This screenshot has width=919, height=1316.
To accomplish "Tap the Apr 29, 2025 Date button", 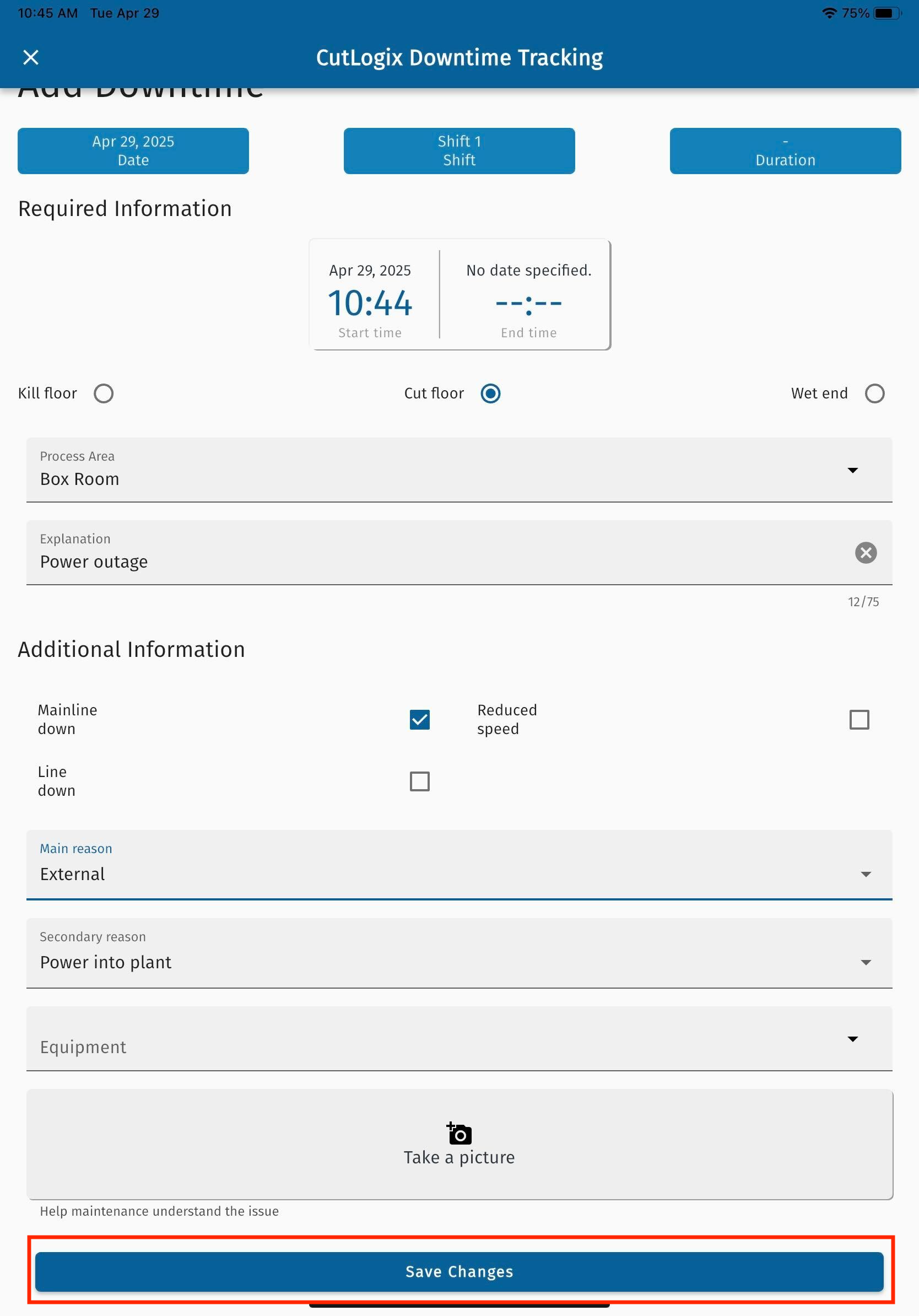I will [133, 151].
